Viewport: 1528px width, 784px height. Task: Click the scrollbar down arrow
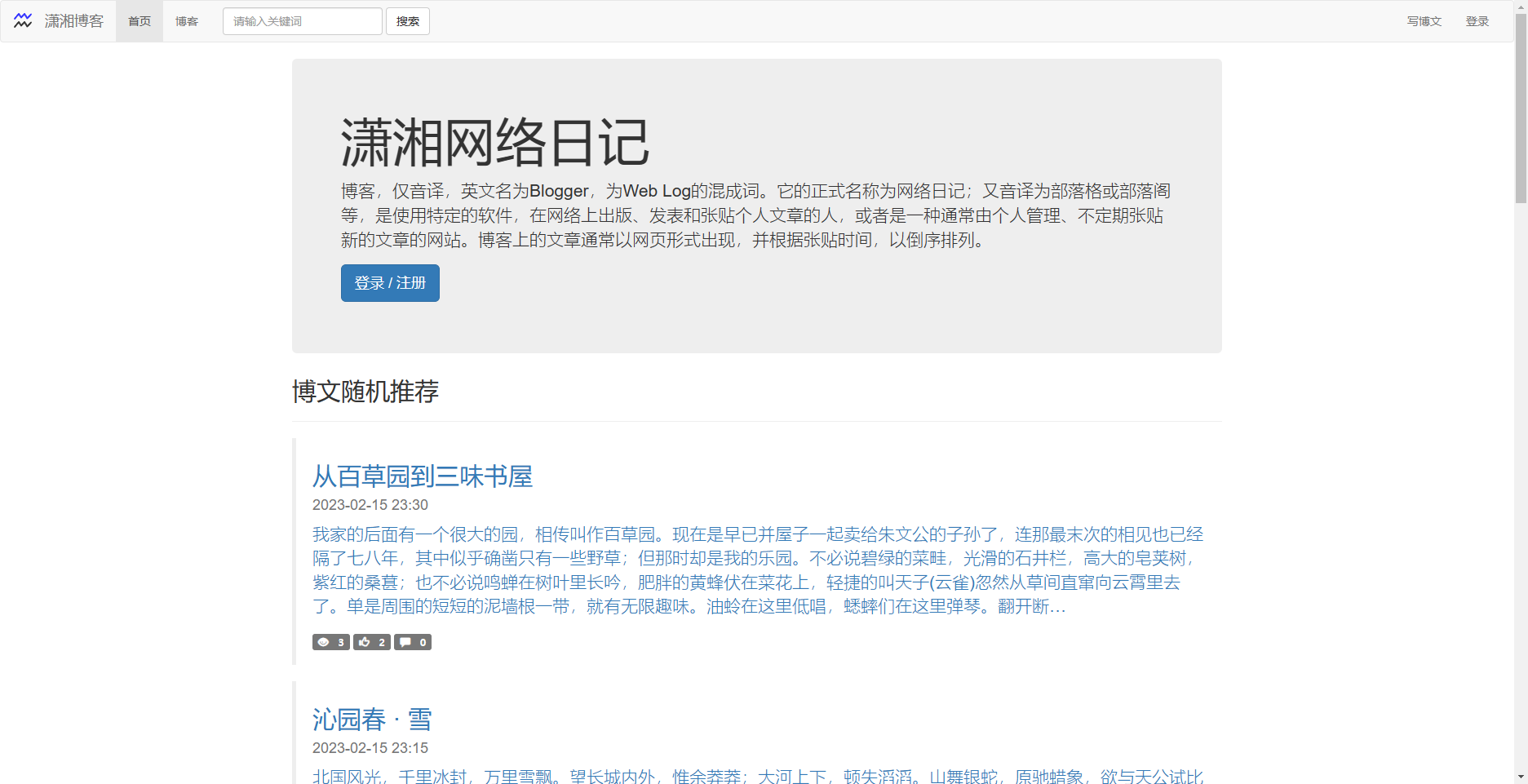1521,777
